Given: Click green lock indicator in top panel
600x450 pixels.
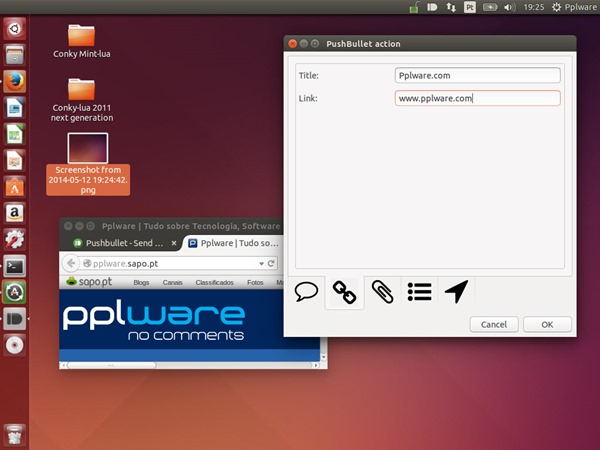Looking at the screenshot, I should tap(414, 7).
